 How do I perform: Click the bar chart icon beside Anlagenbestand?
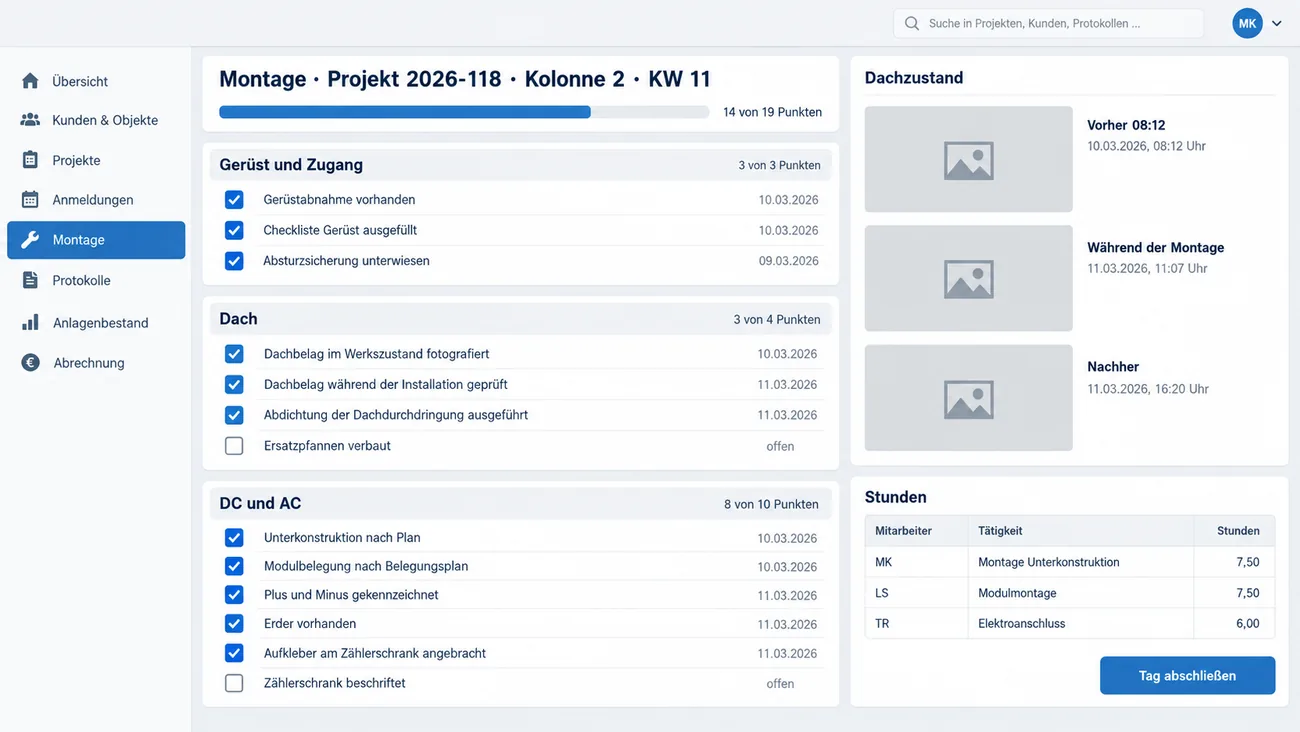coord(30,322)
